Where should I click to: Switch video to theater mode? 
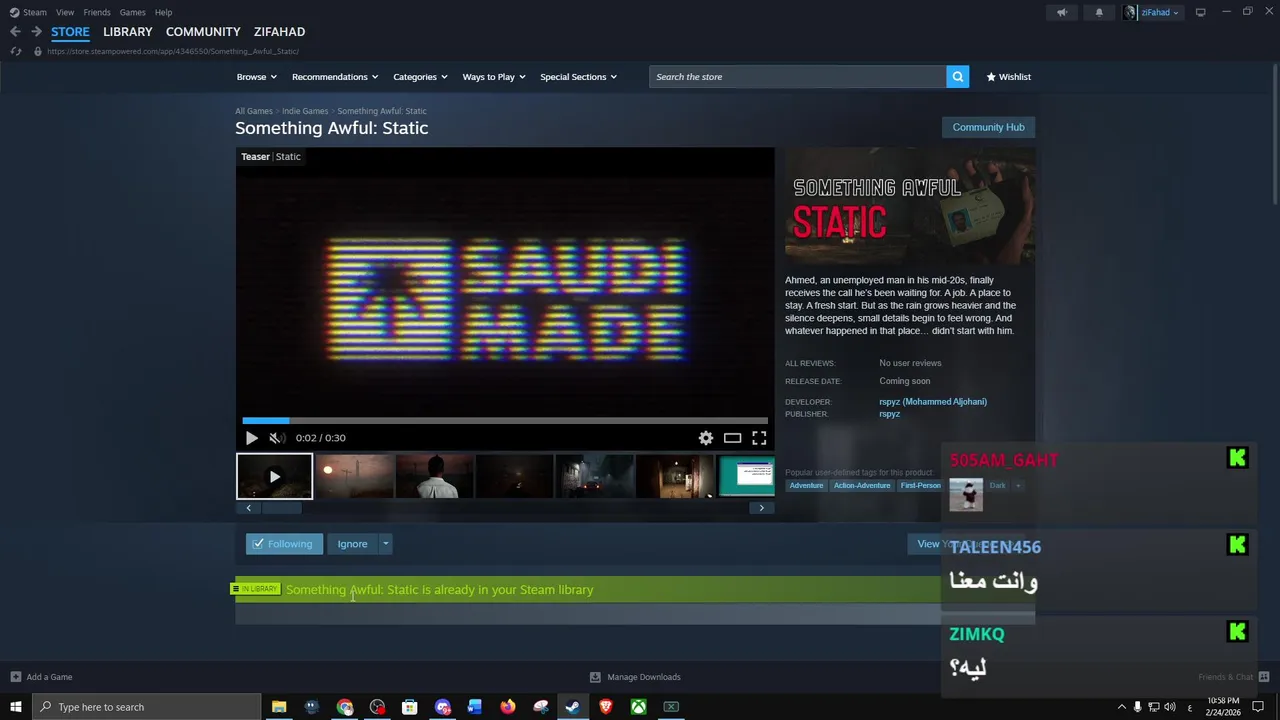pos(733,438)
